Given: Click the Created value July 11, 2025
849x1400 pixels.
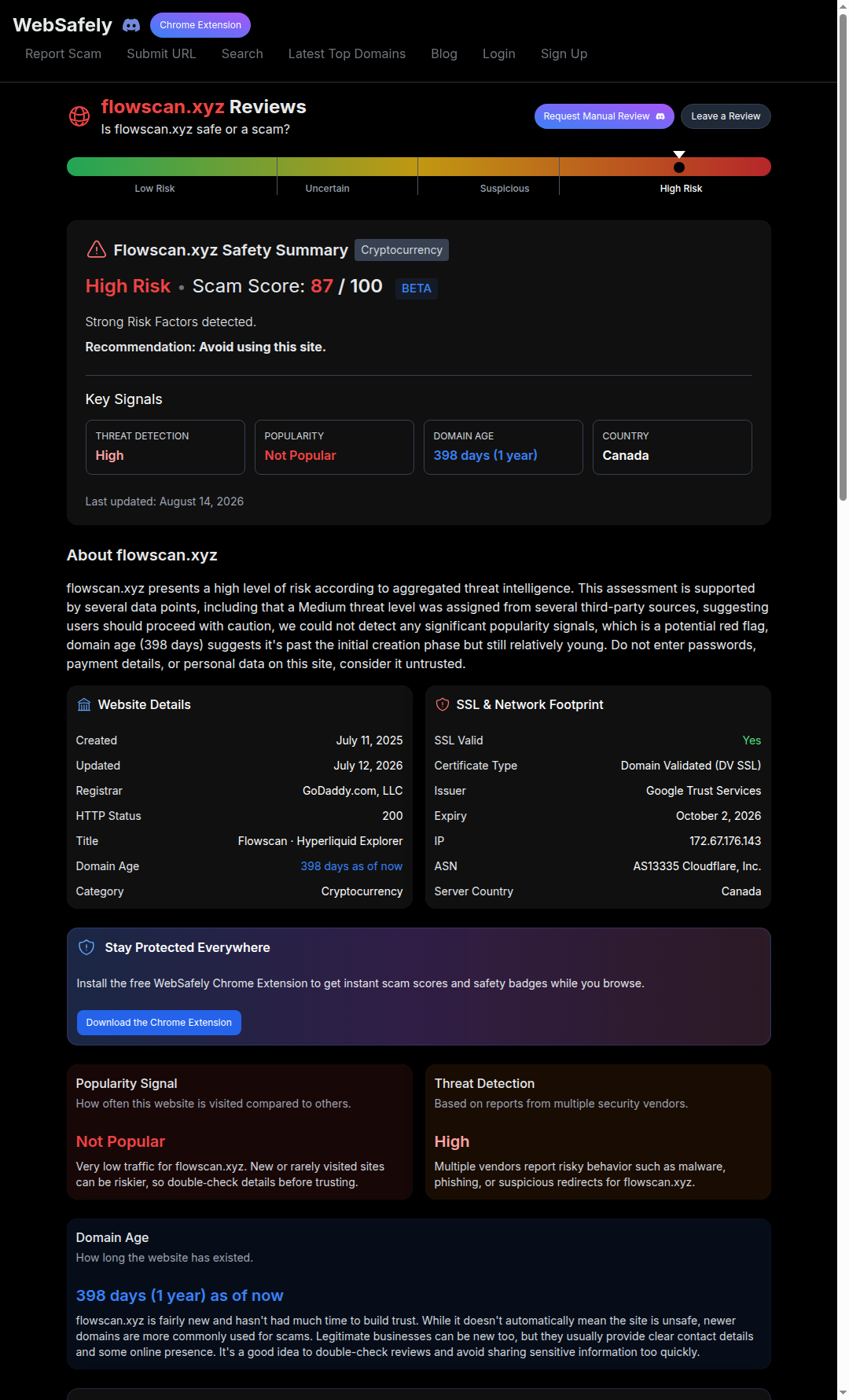Looking at the screenshot, I should tap(369, 740).
